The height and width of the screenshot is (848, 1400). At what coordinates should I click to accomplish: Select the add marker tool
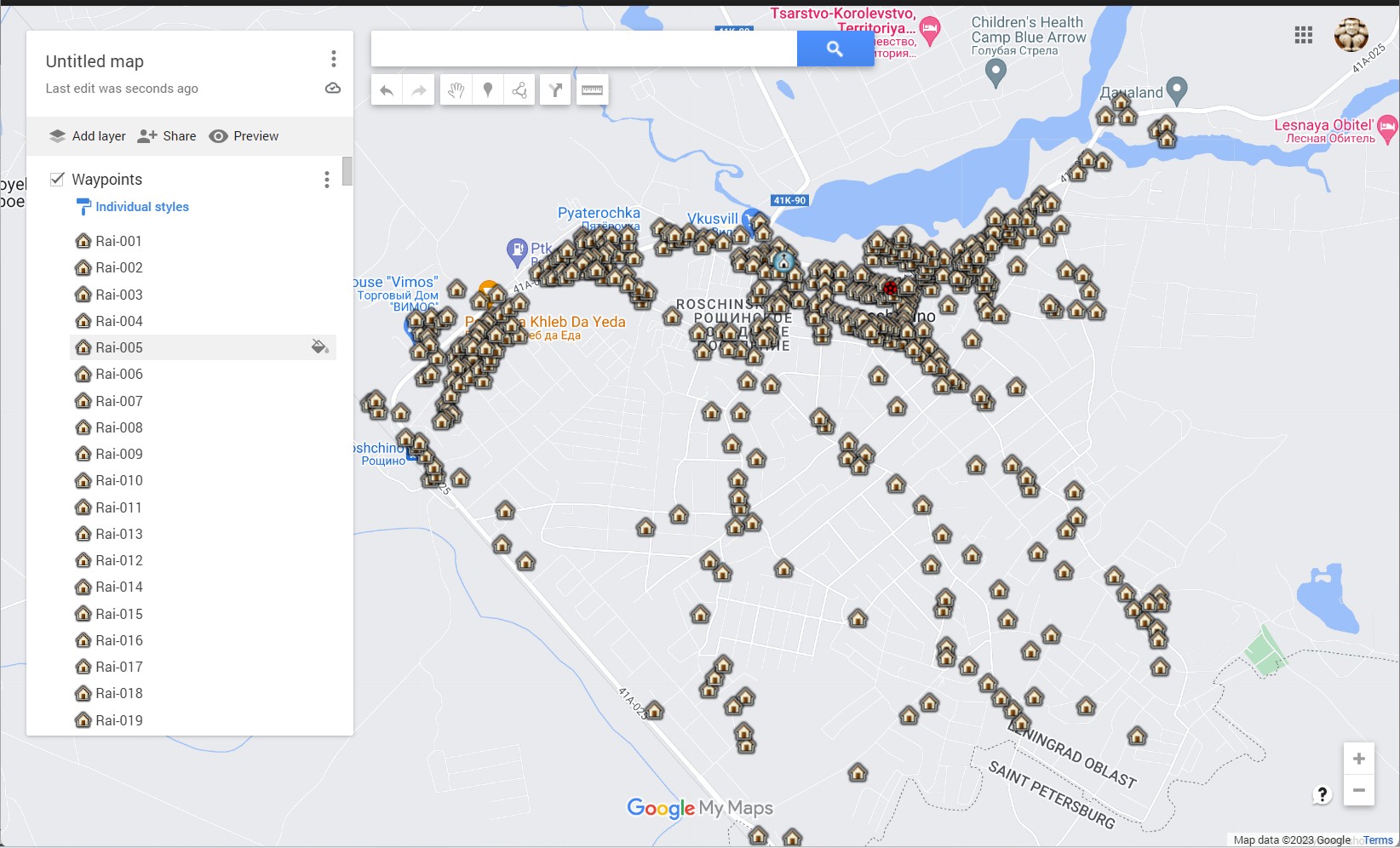click(x=488, y=90)
